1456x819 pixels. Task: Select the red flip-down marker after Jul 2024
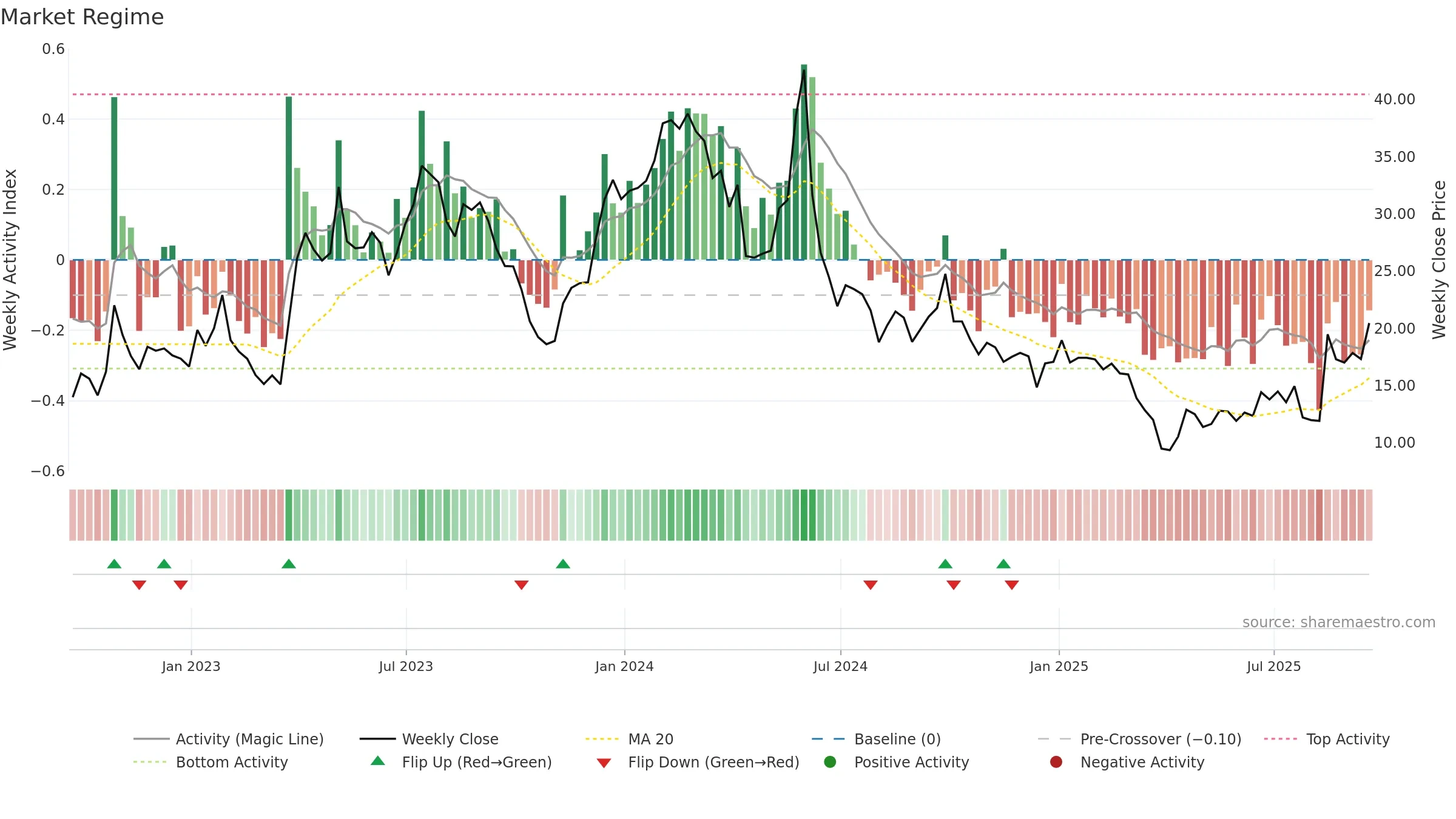871,585
